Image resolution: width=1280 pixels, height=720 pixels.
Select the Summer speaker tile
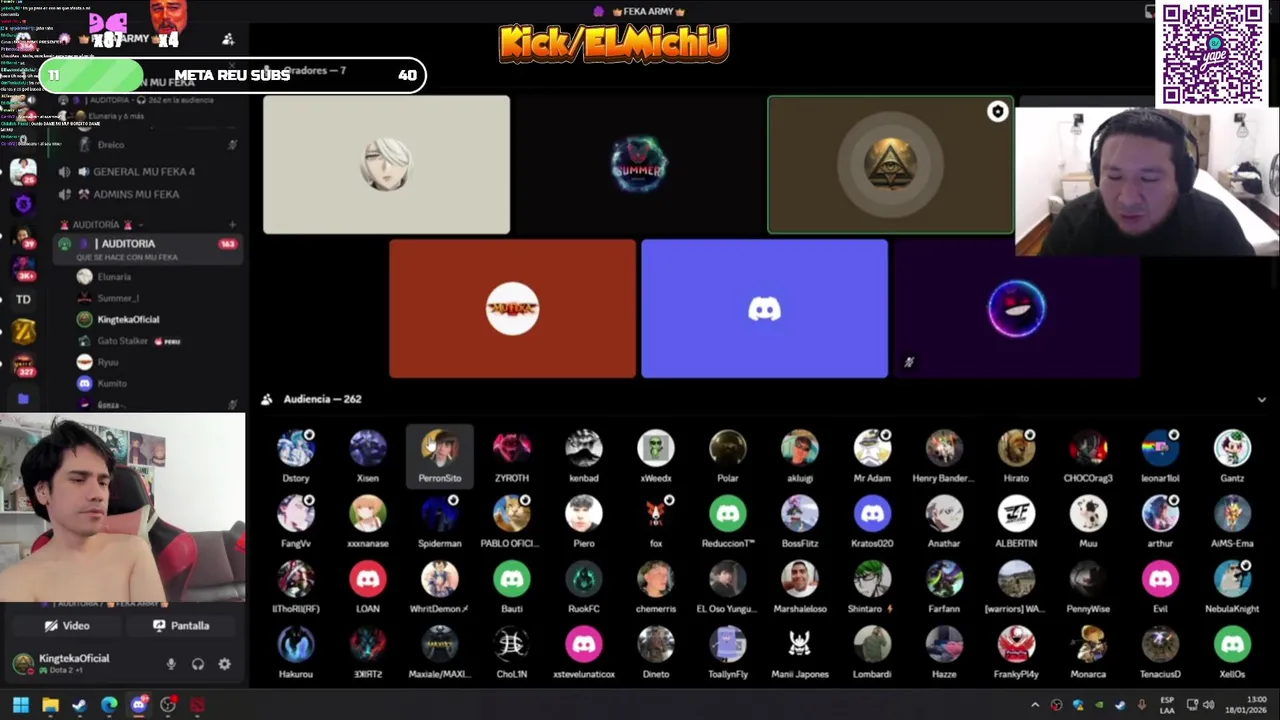pos(638,165)
